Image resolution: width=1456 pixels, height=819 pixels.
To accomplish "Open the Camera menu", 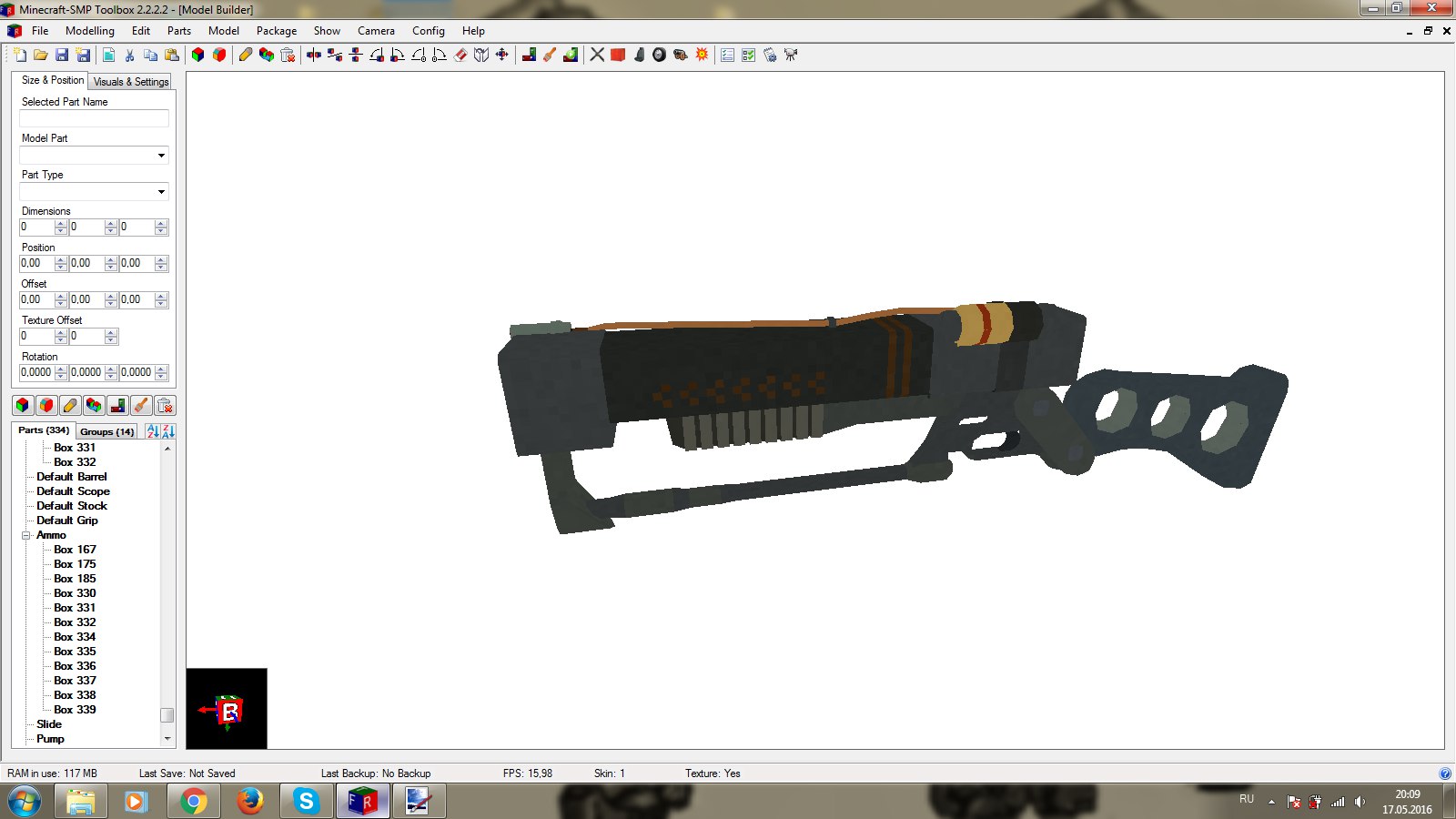I will [x=376, y=31].
